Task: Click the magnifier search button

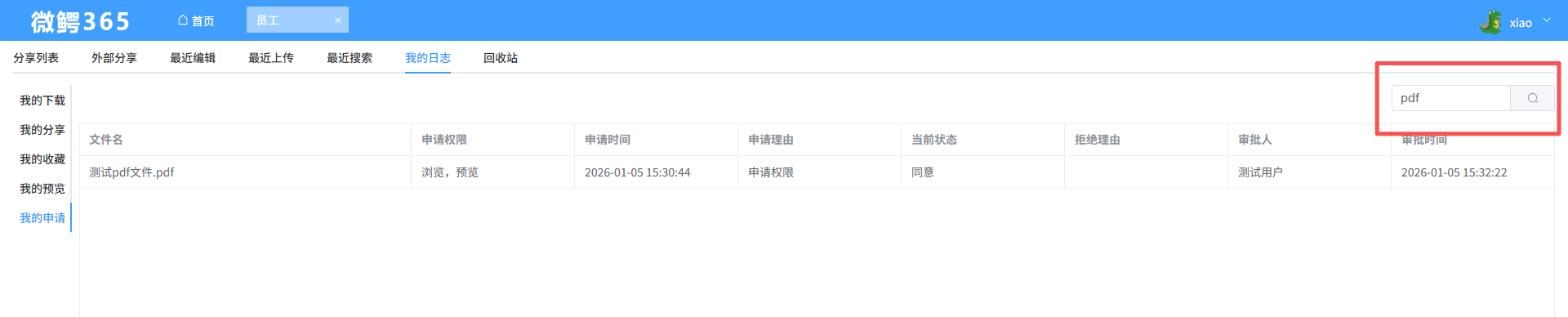Action: 1533,98
